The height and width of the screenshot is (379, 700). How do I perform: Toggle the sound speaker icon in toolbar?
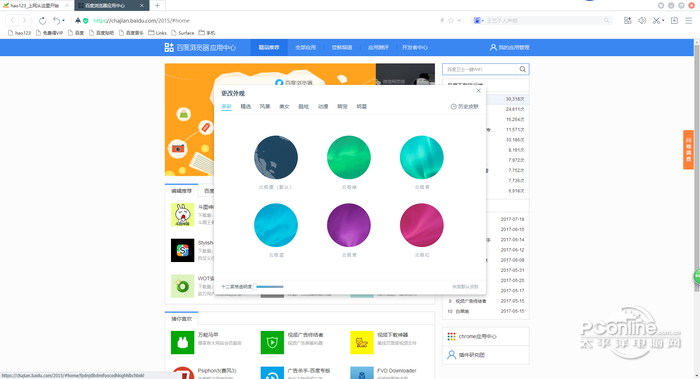(642, 21)
